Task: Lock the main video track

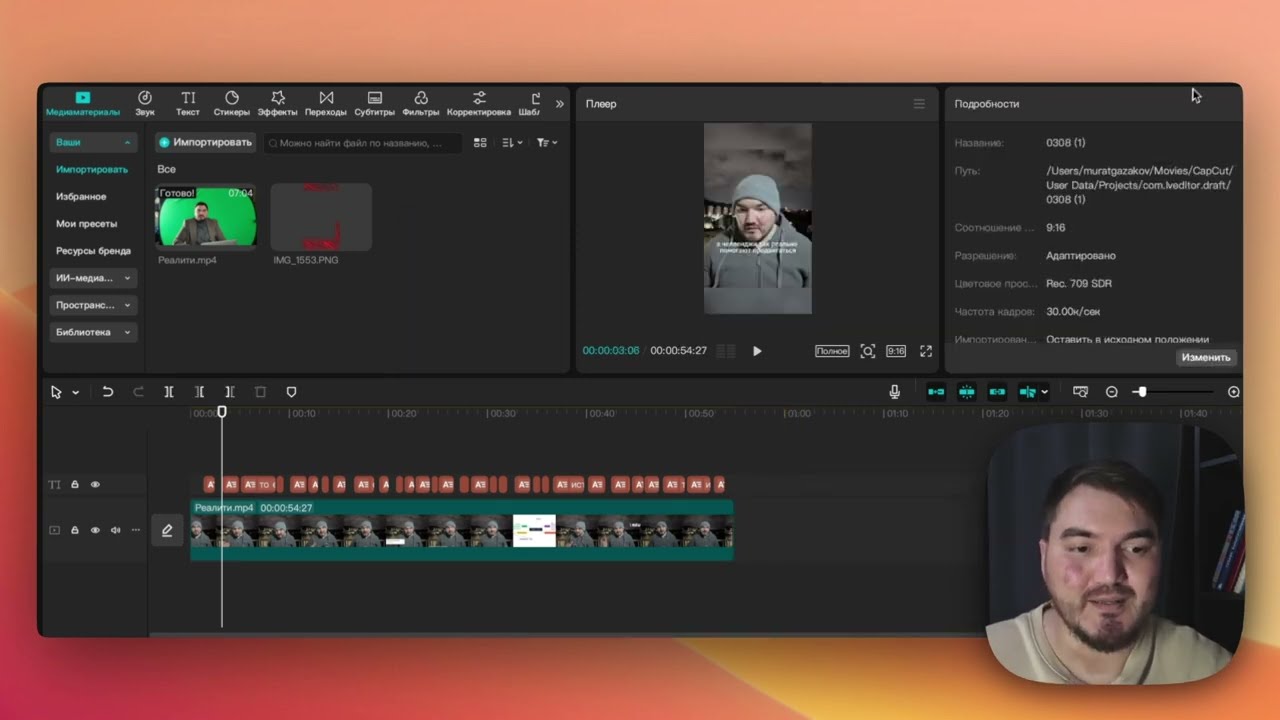Action: 75,530
